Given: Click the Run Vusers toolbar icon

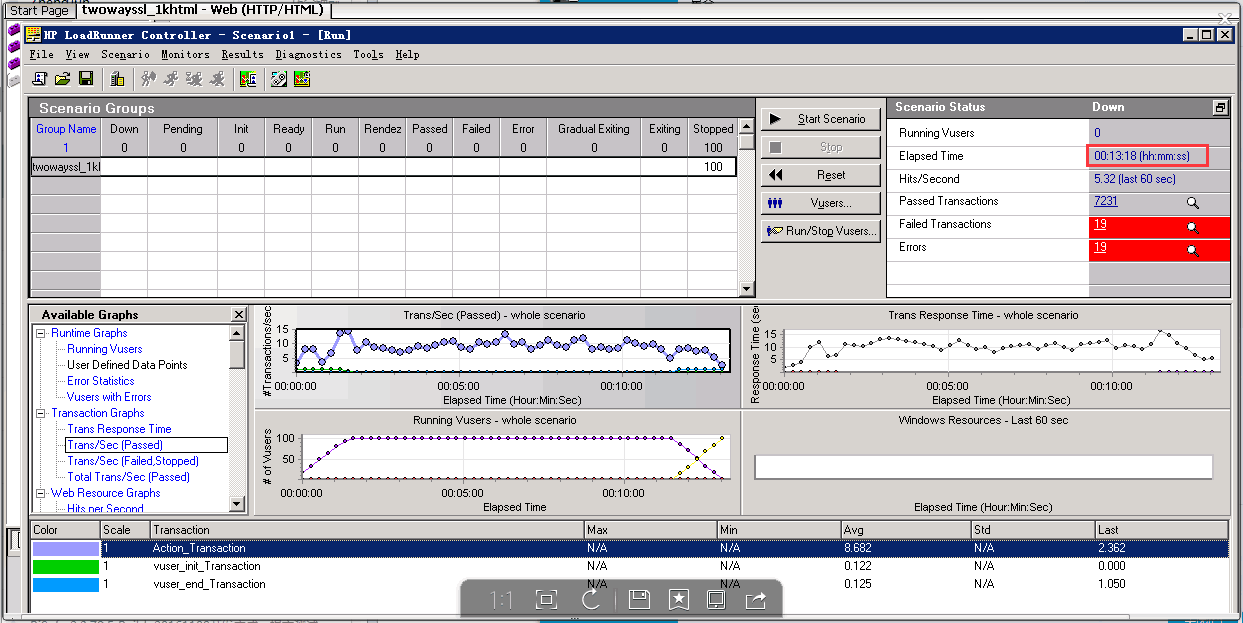Looking at the screenshot, I should click(x=171, y=78).
